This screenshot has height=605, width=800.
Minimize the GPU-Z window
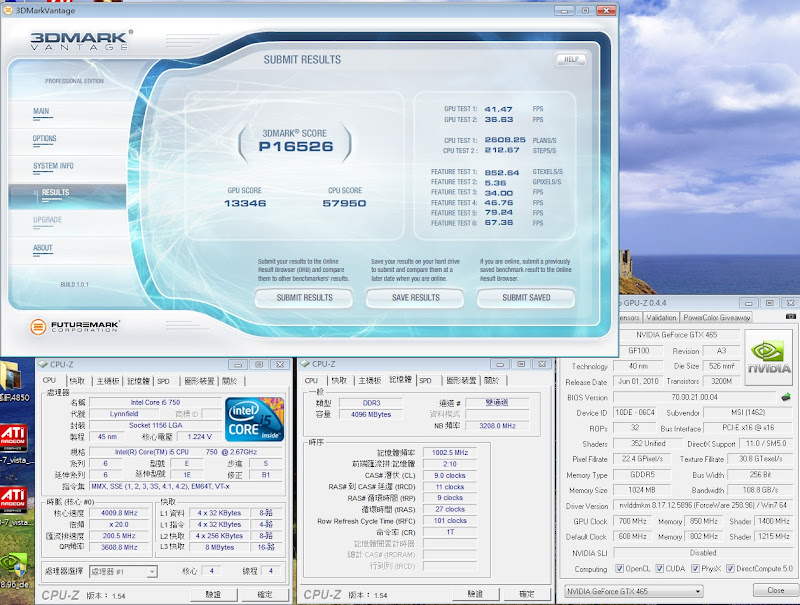tap(748, 303)
